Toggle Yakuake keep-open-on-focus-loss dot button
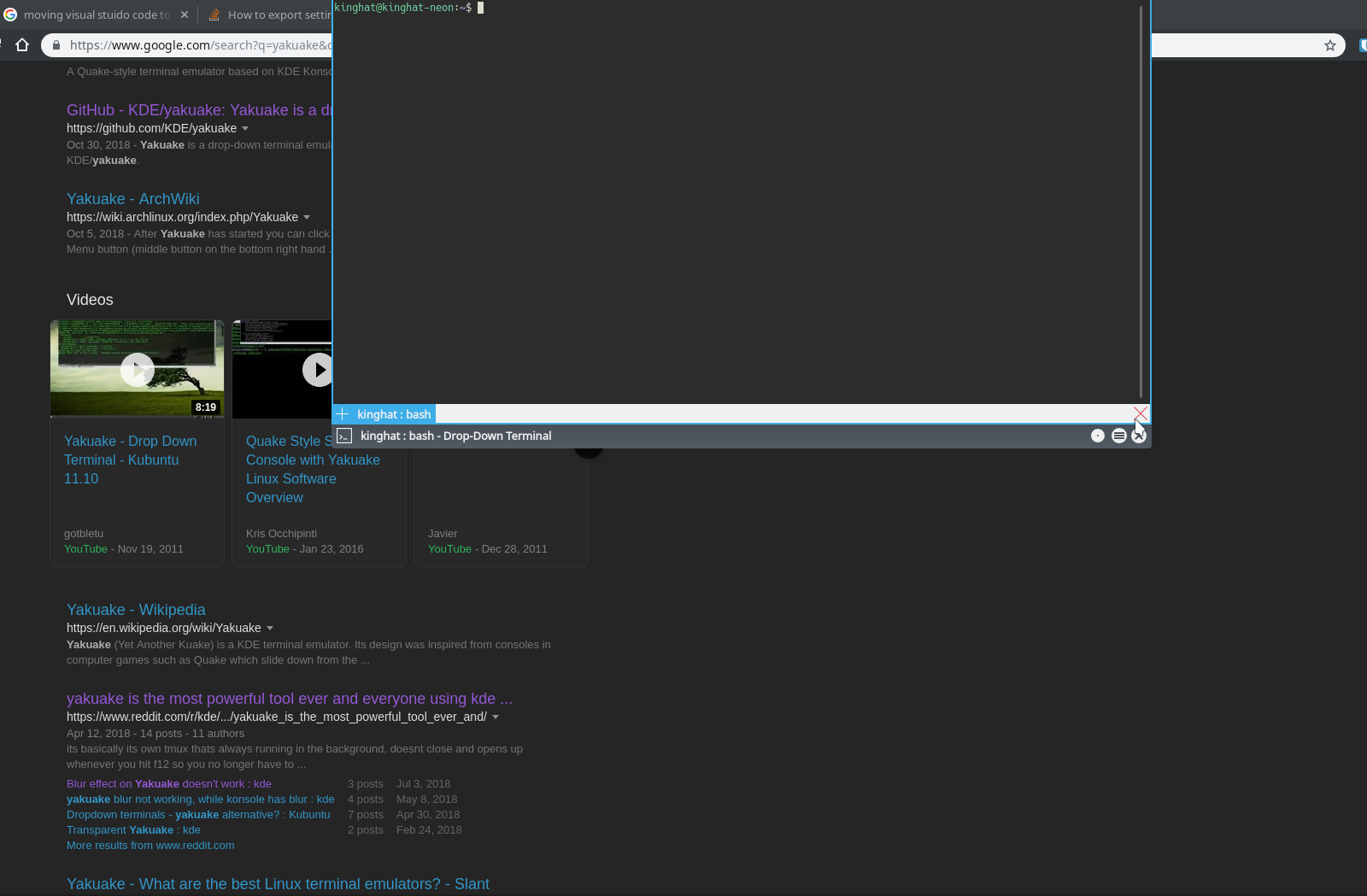Image resolution: width=1367 pixels, height=896 pixels. click(x=1098, y=436)
